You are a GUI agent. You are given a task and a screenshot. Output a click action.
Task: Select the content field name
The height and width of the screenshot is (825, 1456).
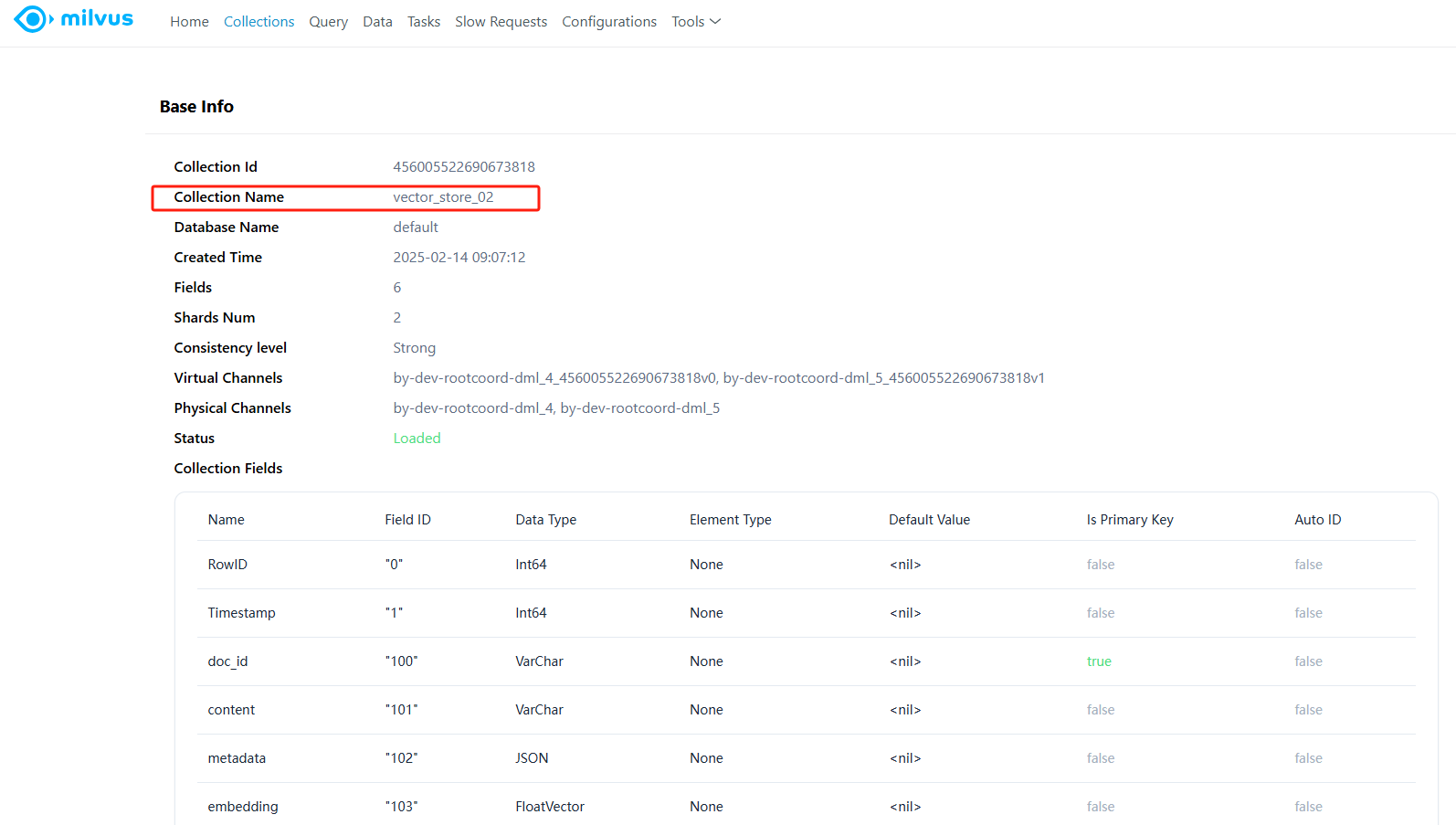231,710
